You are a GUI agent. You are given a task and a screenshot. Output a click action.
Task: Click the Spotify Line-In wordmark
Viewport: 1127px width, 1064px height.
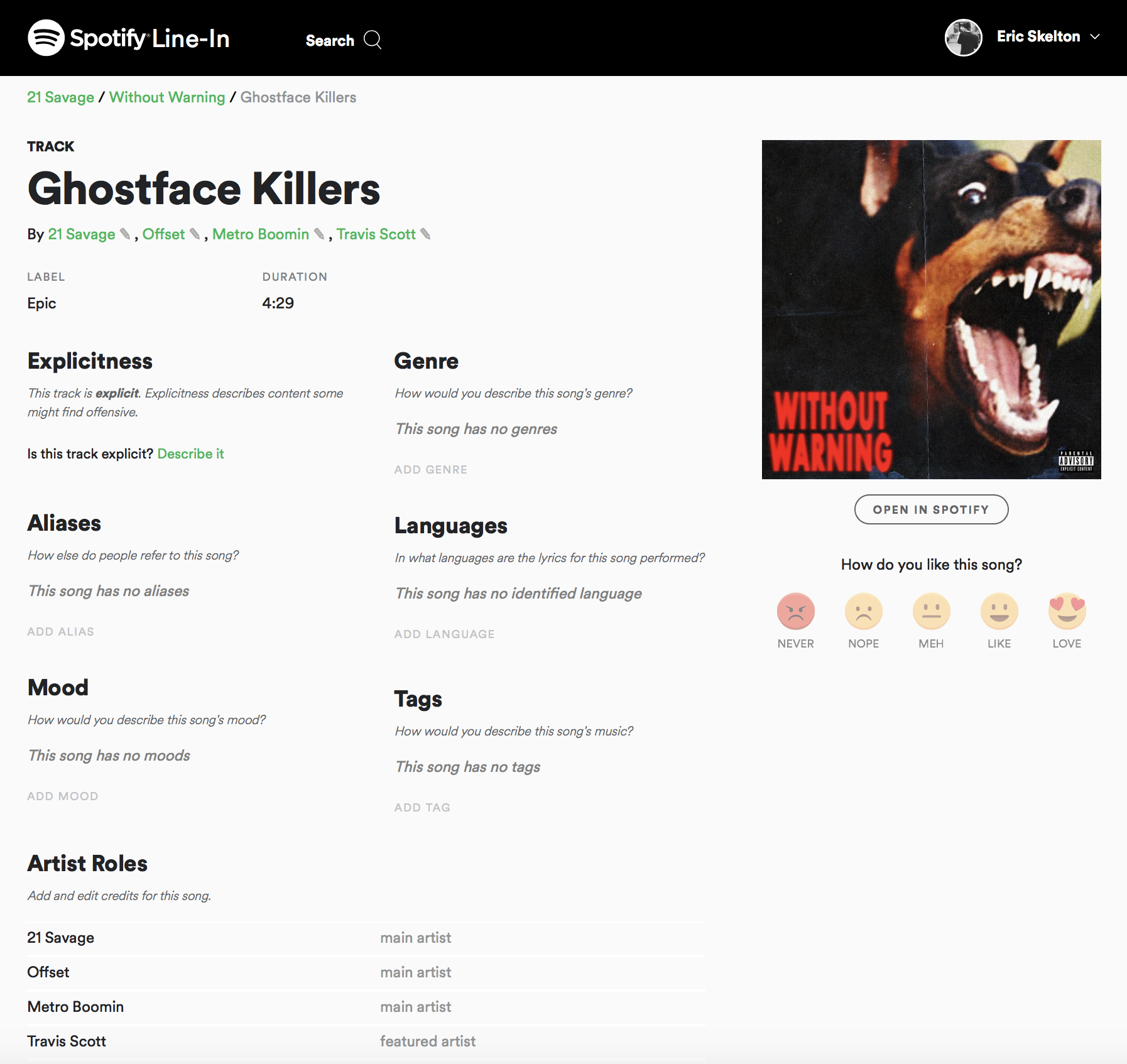click(150, 38)
